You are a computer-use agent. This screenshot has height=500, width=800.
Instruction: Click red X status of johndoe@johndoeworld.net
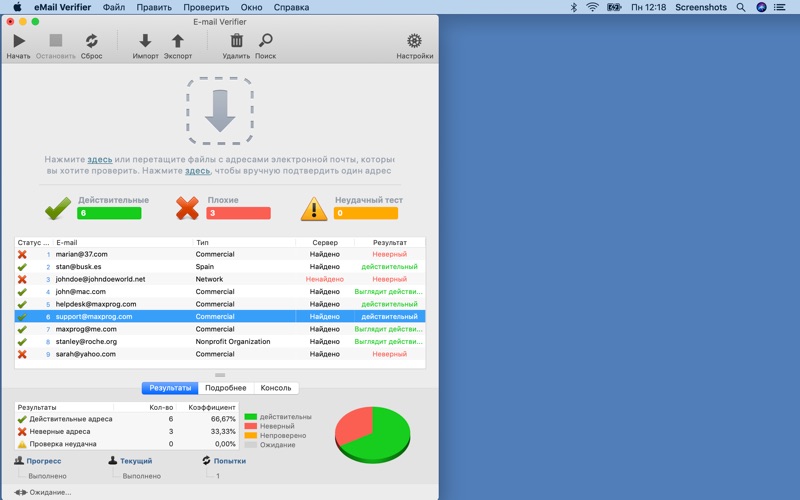coord(22,279)
